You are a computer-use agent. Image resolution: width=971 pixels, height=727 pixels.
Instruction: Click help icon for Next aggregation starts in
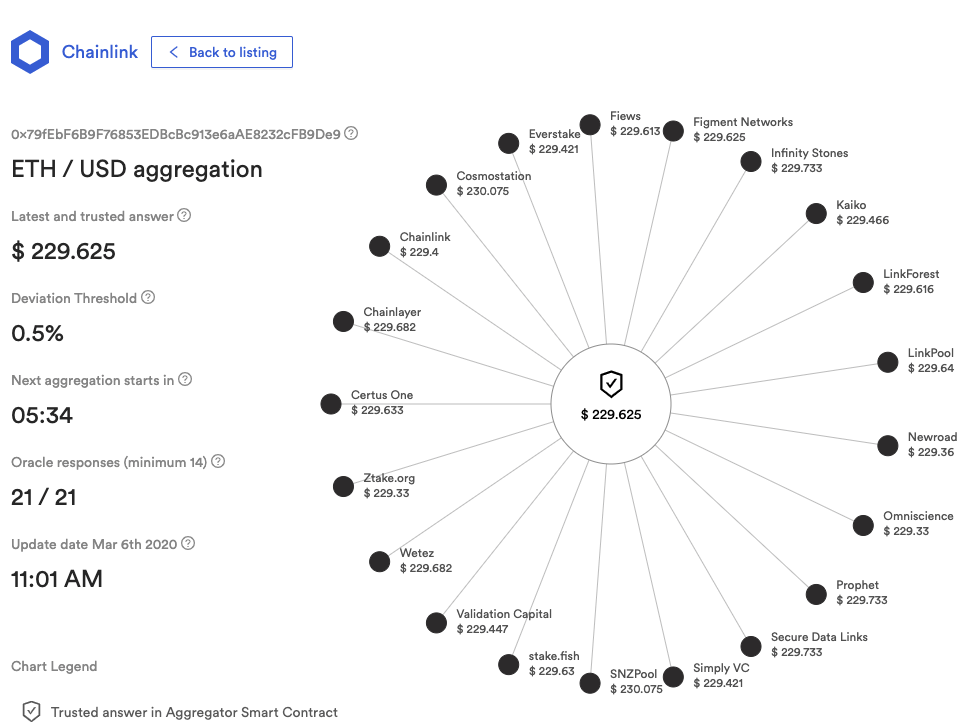click(185, 380)
